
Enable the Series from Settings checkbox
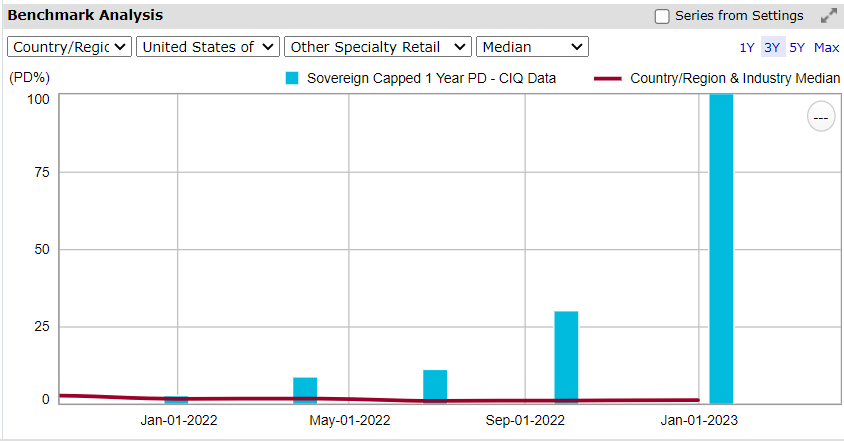pyautogui.click(x=662, y=16)
